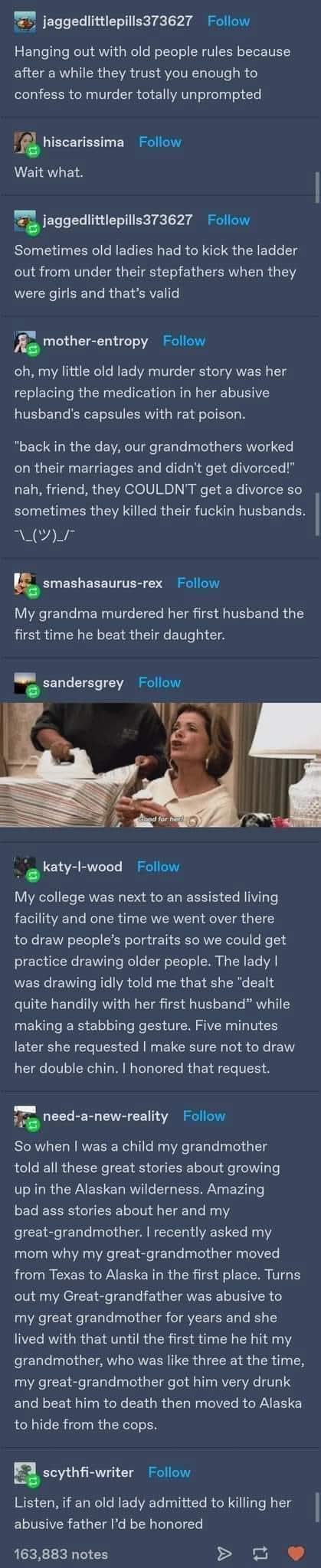Open the need-a-new-reality username link
The image size is (321, 1568).
click(106, 1116)
